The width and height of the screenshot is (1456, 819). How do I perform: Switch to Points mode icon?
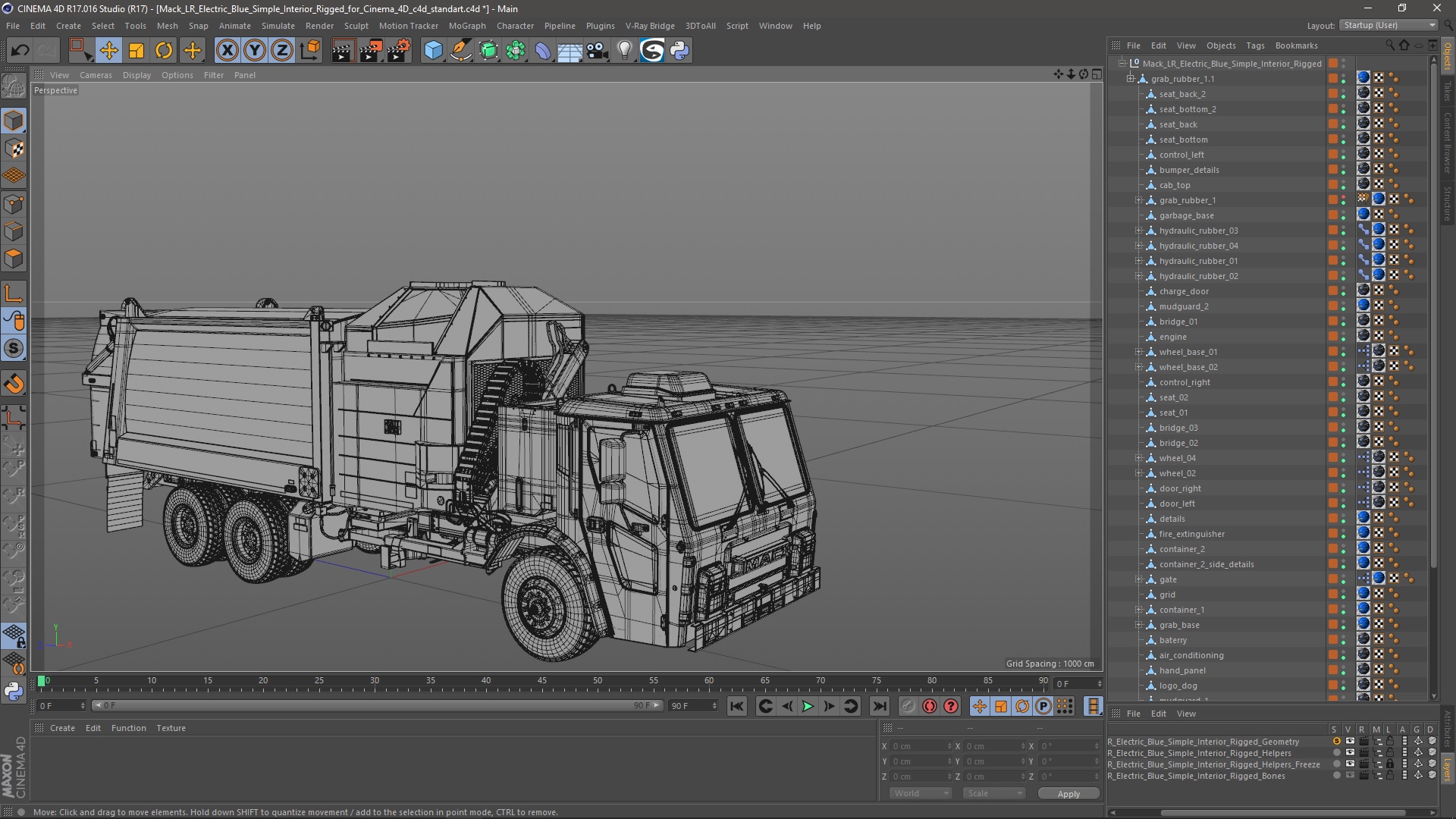coord(14,204)
